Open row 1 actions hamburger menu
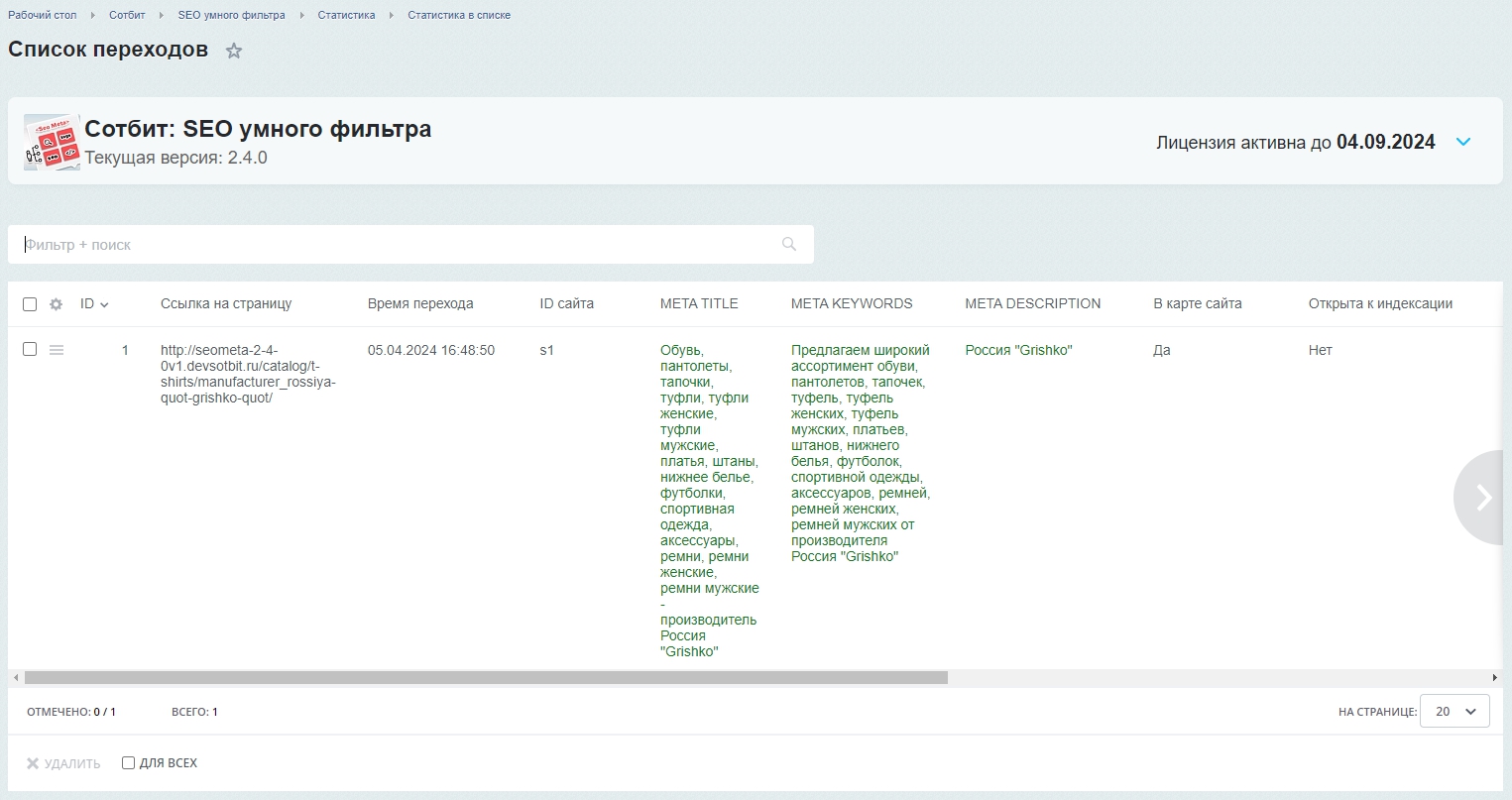The image size is (1512, 800). (x=57, y=350)
